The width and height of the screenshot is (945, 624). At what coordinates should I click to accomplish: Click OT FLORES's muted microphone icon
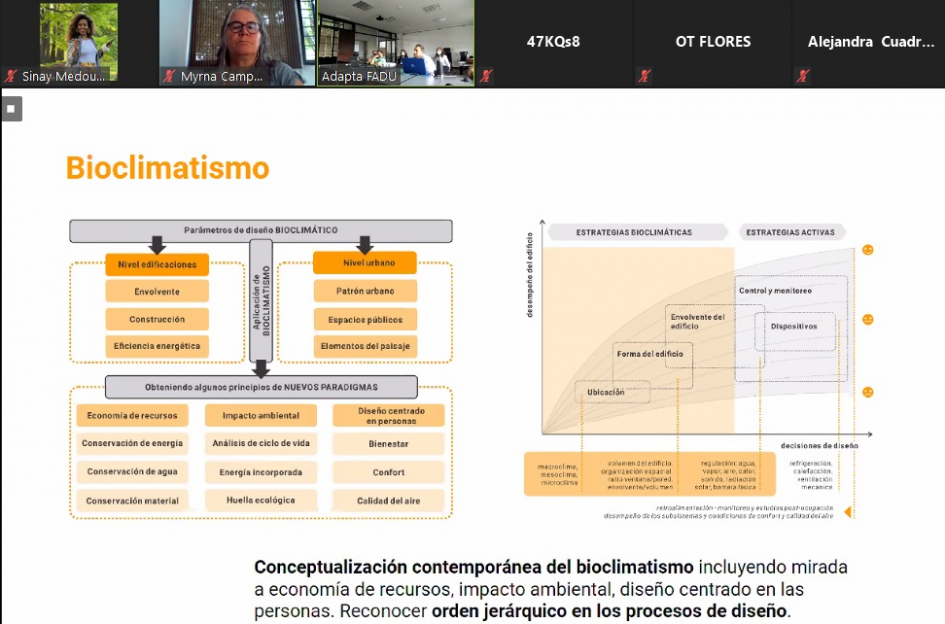[x=644, y=76]
